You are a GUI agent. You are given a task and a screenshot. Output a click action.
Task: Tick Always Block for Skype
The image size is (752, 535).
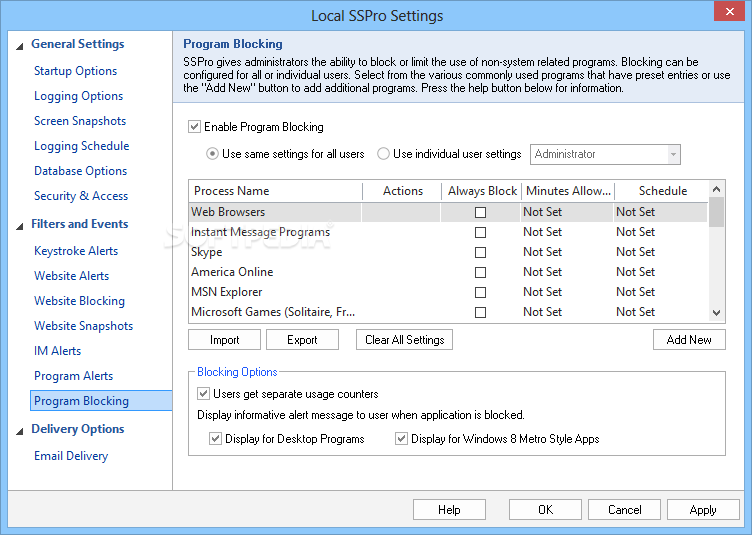tap(480, 252)
